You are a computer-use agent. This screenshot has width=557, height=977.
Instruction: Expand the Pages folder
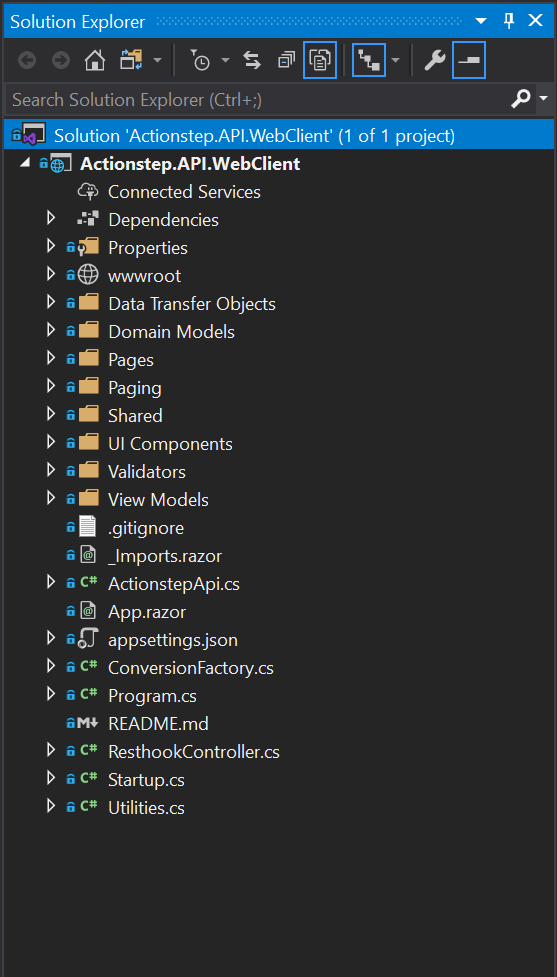(51, 360)
